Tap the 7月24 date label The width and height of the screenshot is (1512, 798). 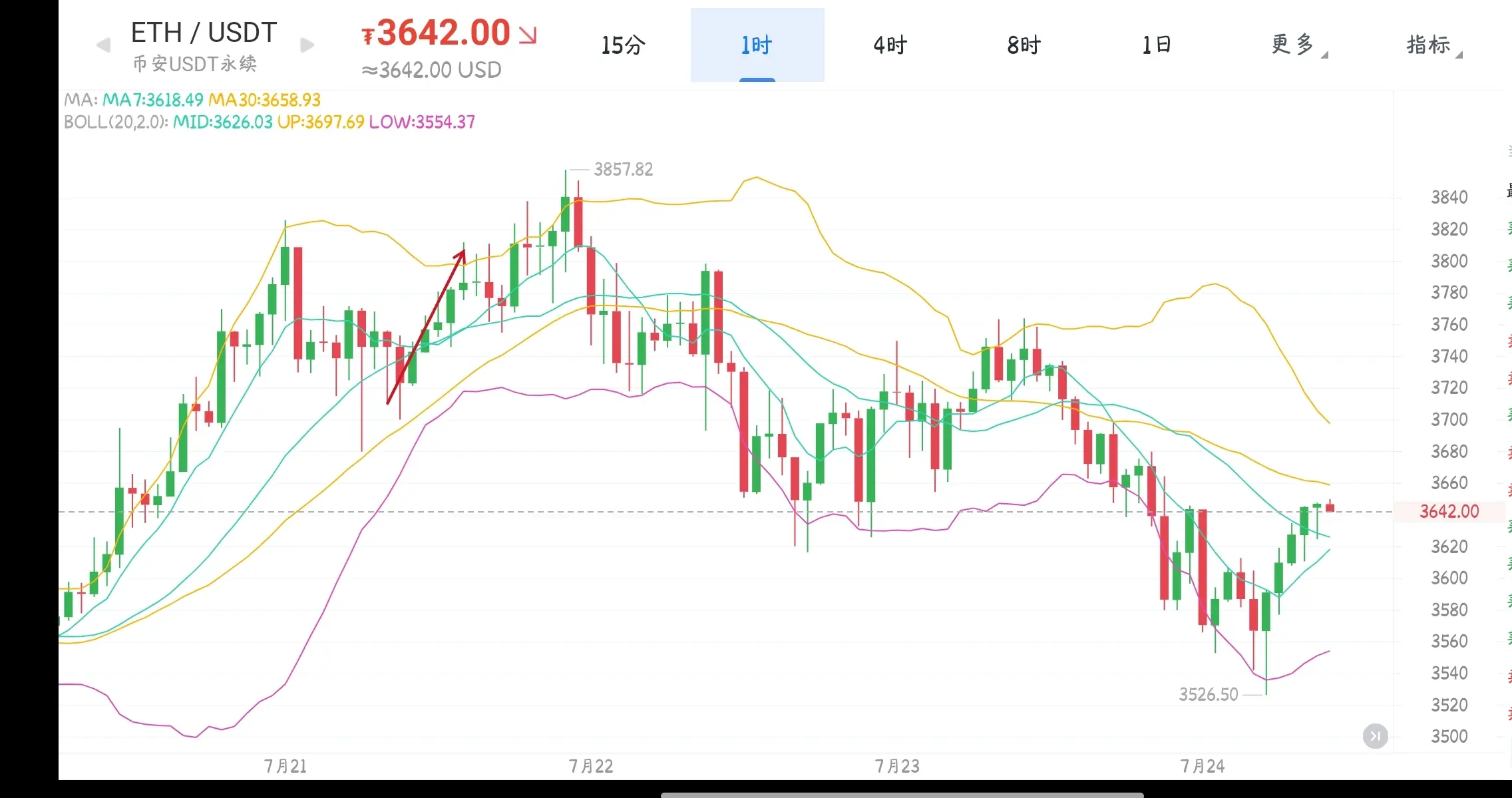click(1203, 766)
